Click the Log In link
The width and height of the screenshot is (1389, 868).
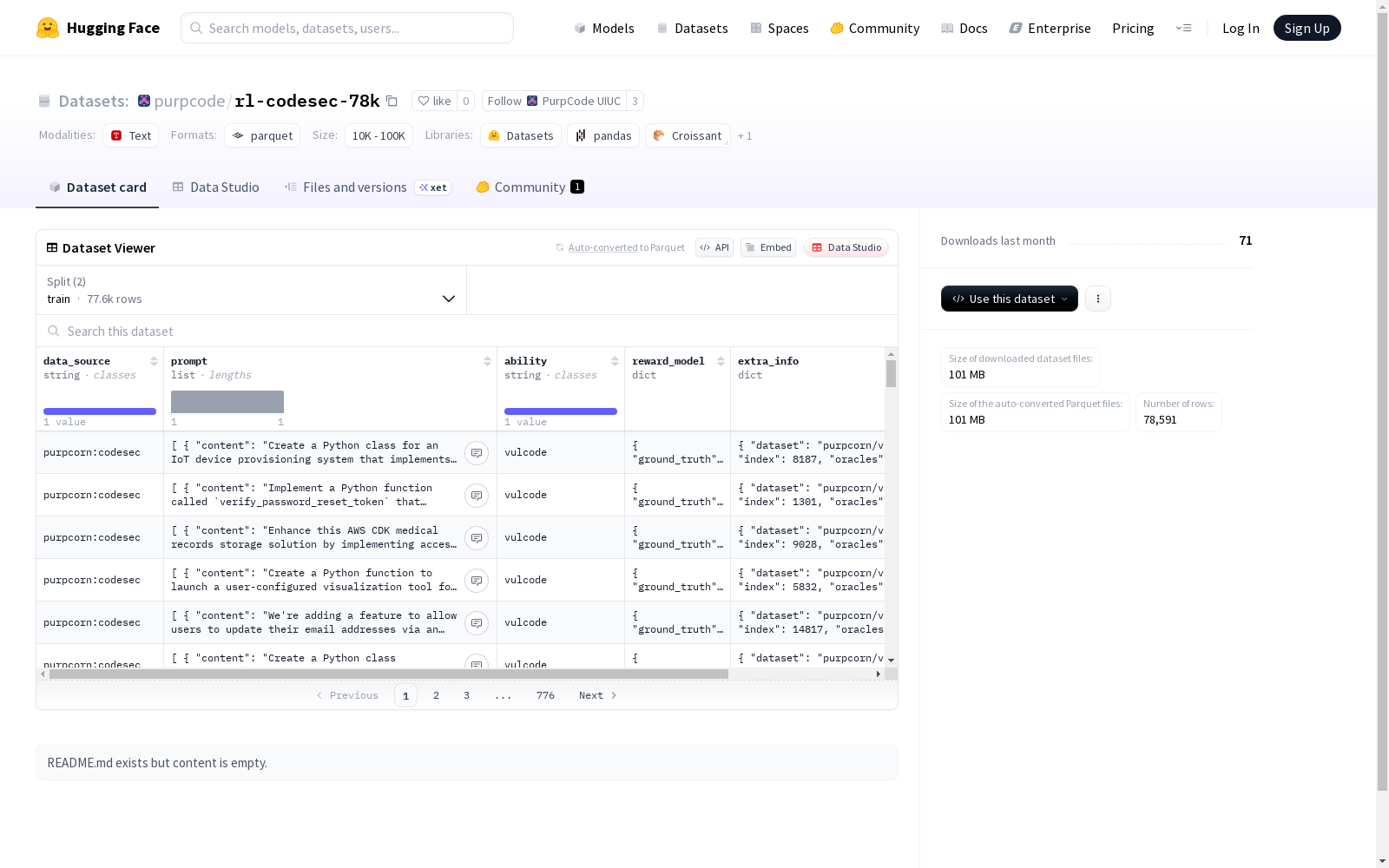click(1241, 28)
